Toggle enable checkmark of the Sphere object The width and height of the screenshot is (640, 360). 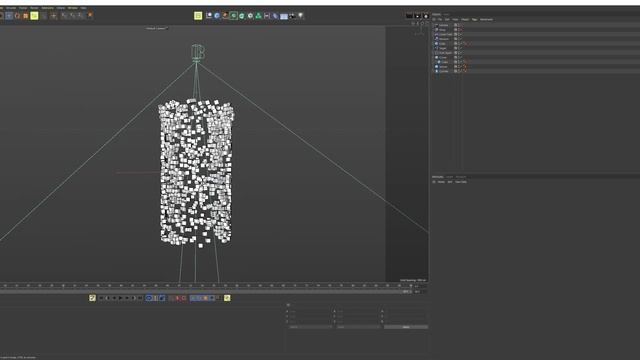[x=461, y=67]
